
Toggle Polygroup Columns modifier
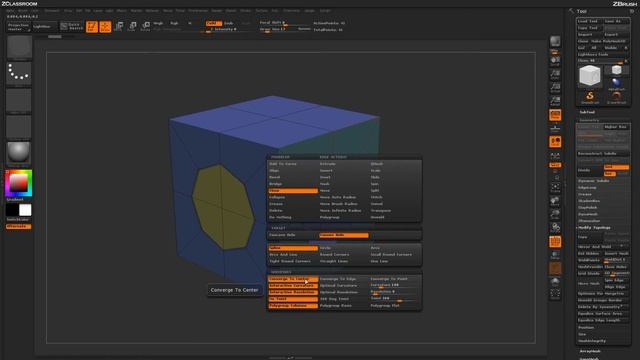(293, 305)
